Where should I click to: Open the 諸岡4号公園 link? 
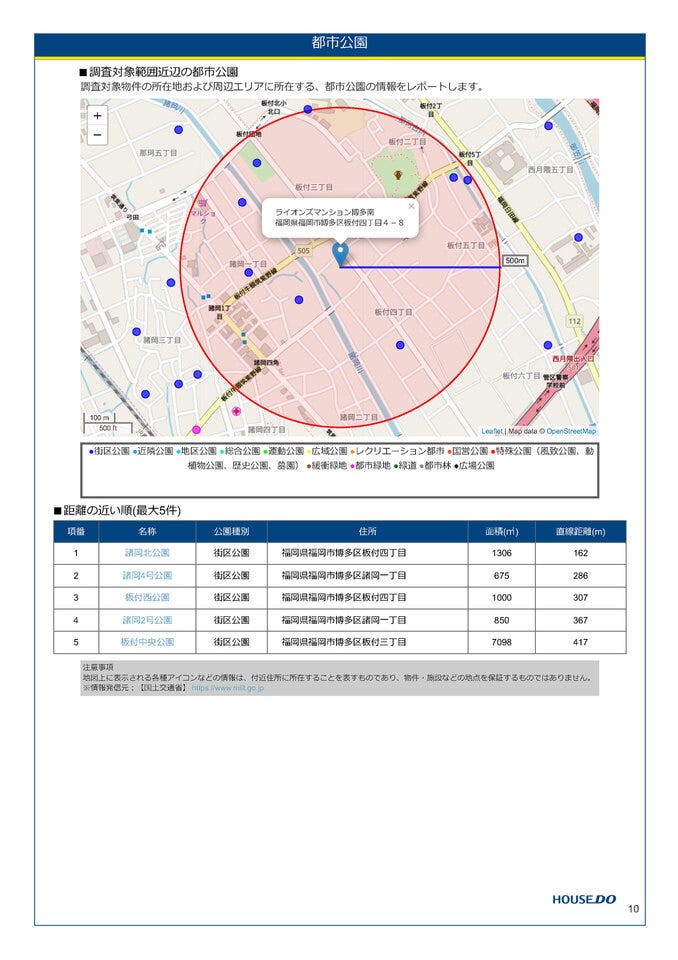[x=147, y=576]
